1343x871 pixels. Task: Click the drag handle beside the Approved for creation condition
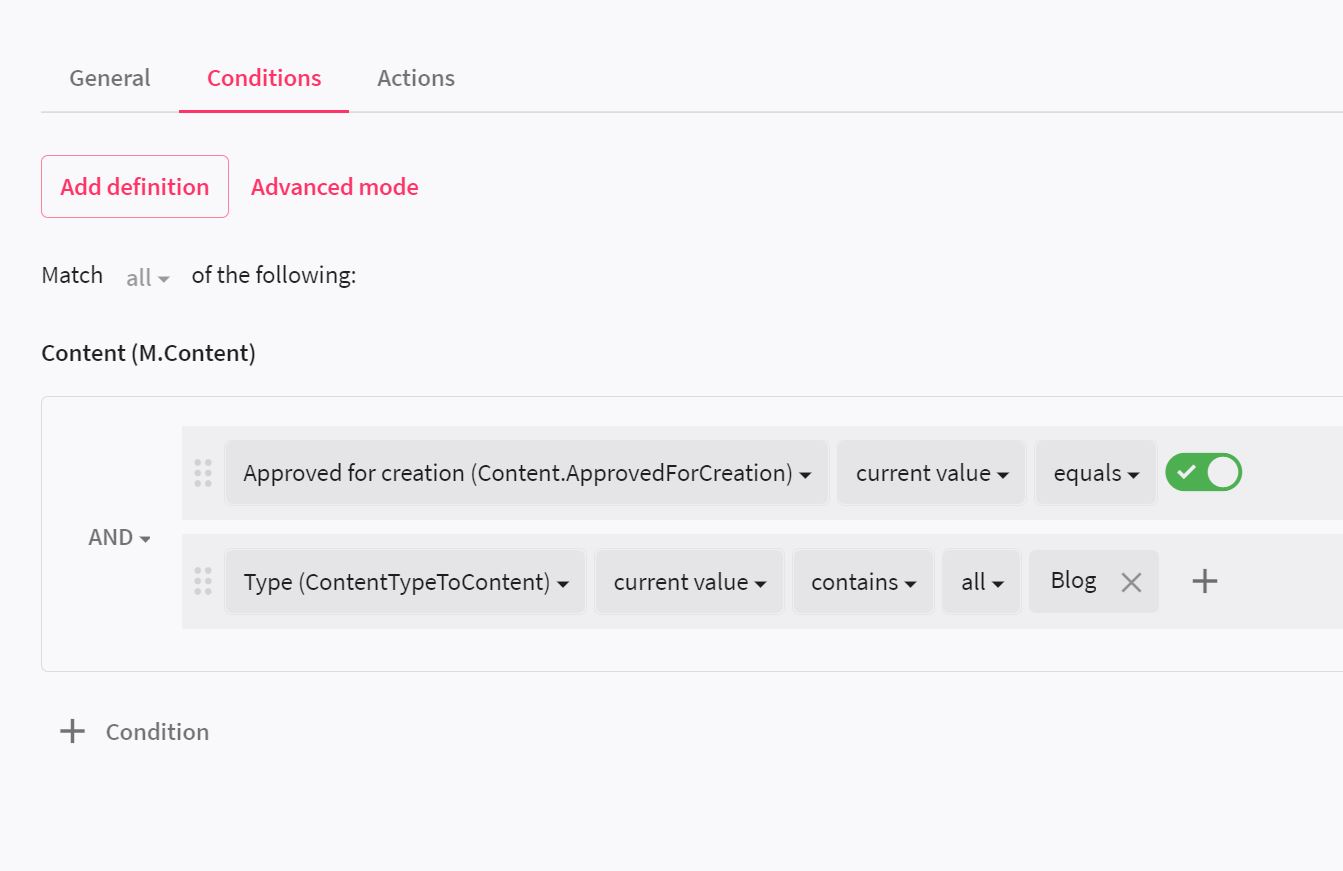pyautogui.click(x=202, y=473)
